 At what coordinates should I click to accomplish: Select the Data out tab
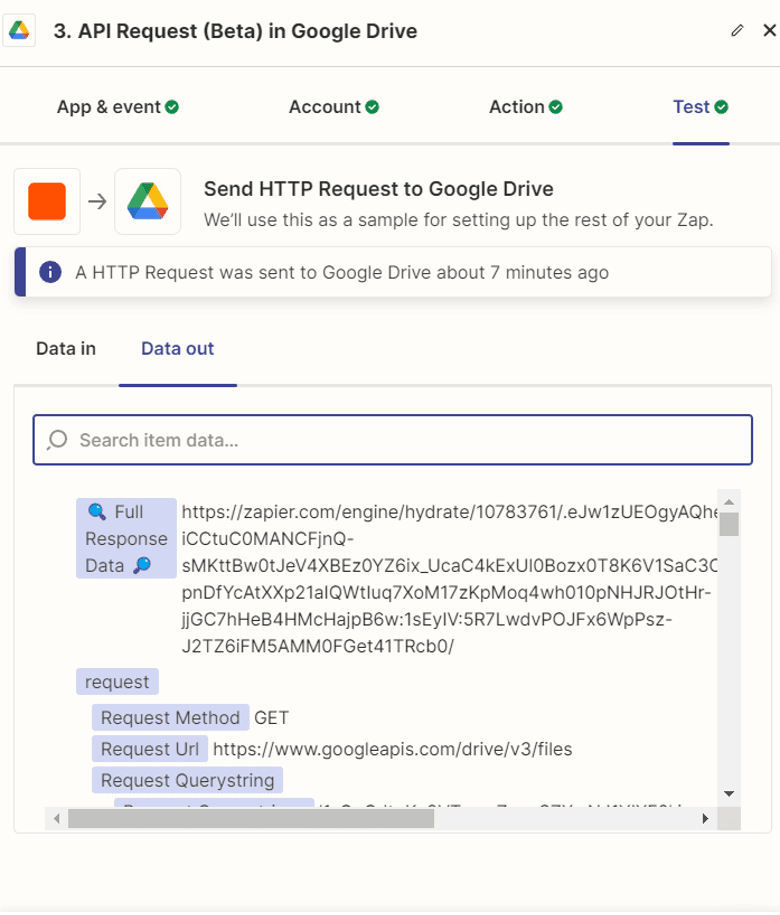pos(177,349)
